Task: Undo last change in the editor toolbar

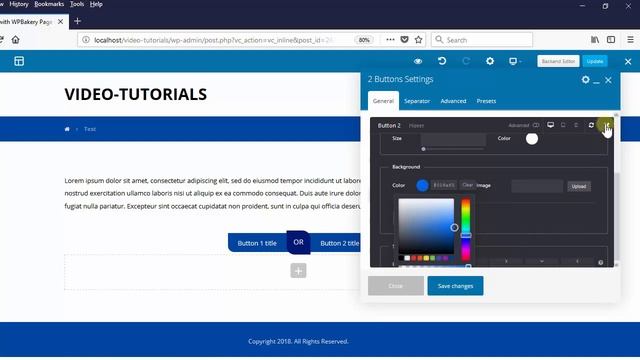Action: 442,61
